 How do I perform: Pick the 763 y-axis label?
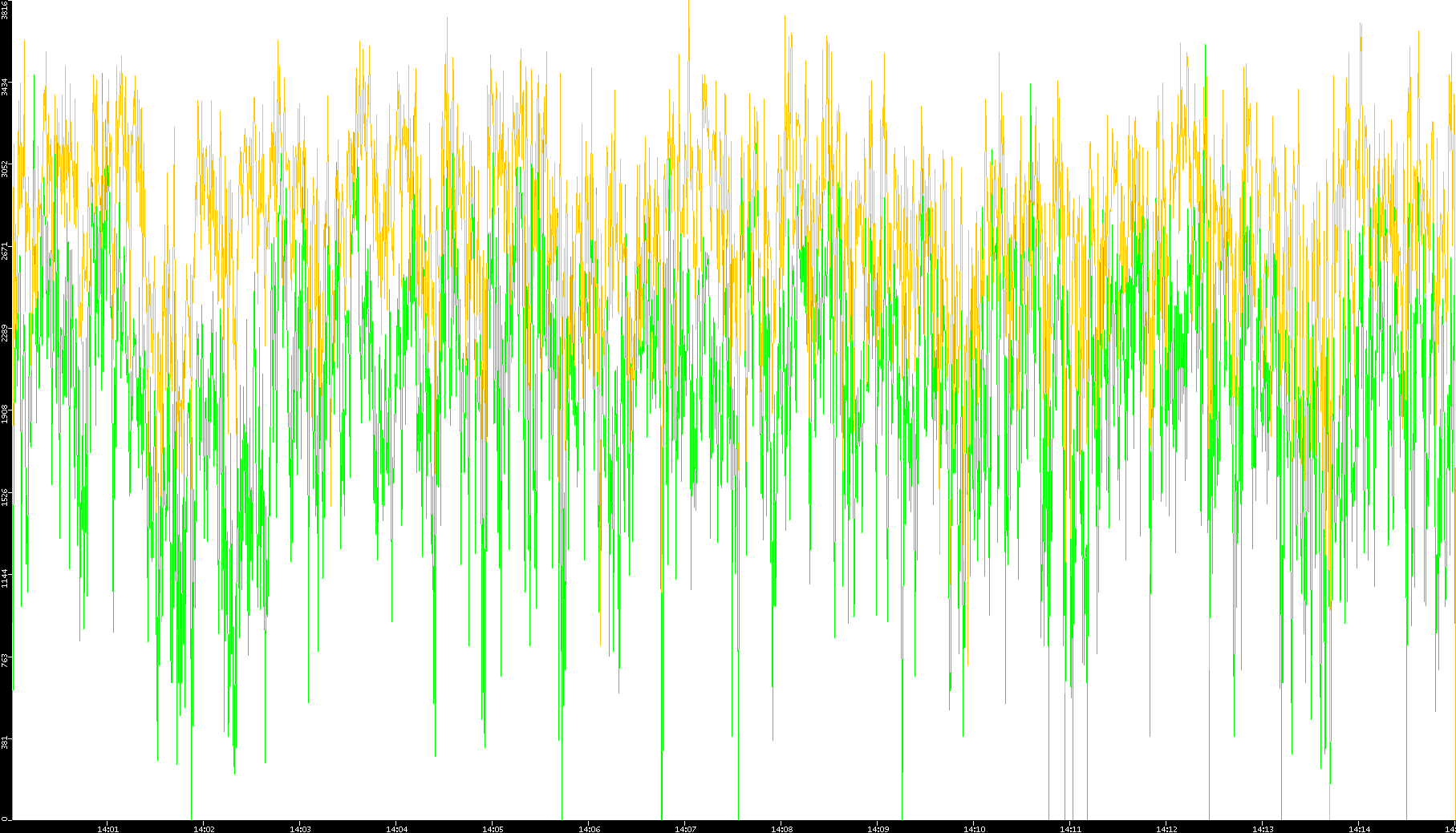coord(5,660)
